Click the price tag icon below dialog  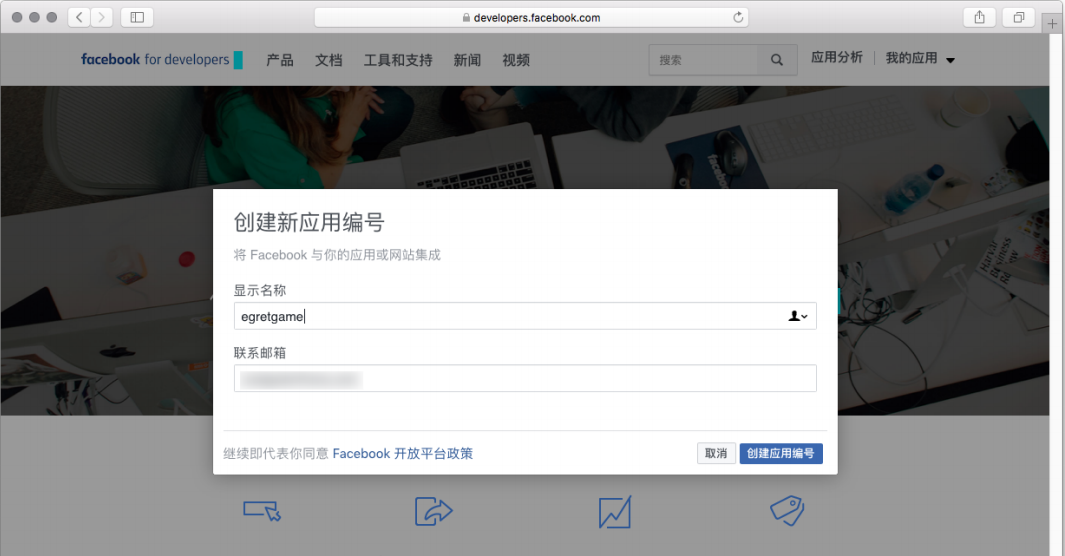click(x=787, y=511)
